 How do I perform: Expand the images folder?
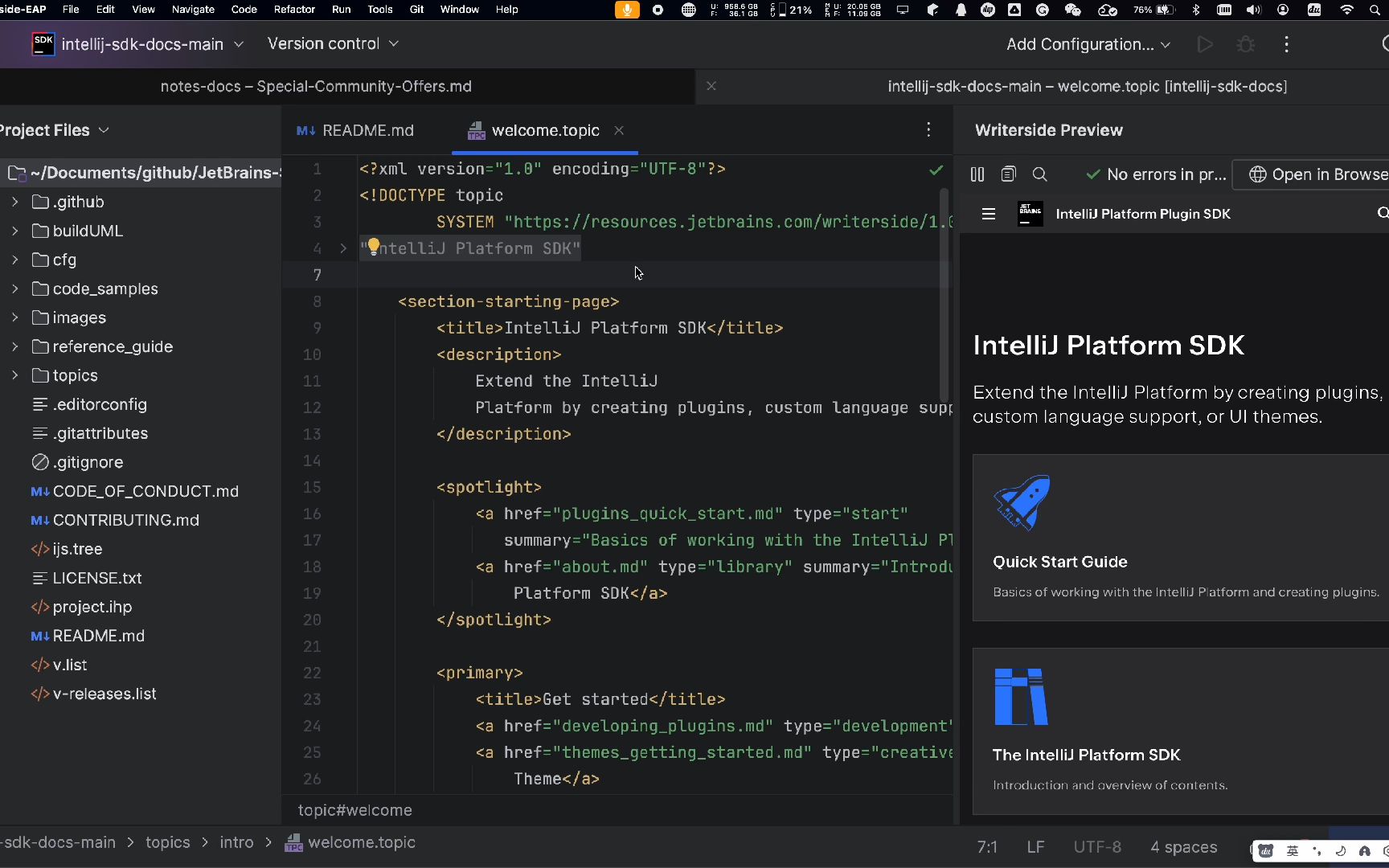coord(14,317)
